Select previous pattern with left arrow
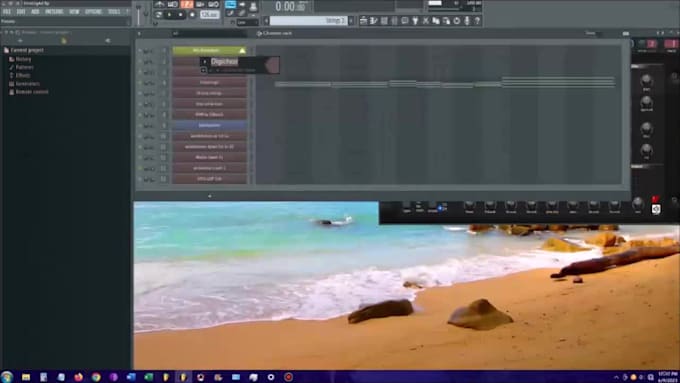The image size is (680, 383). click(266, 20)
